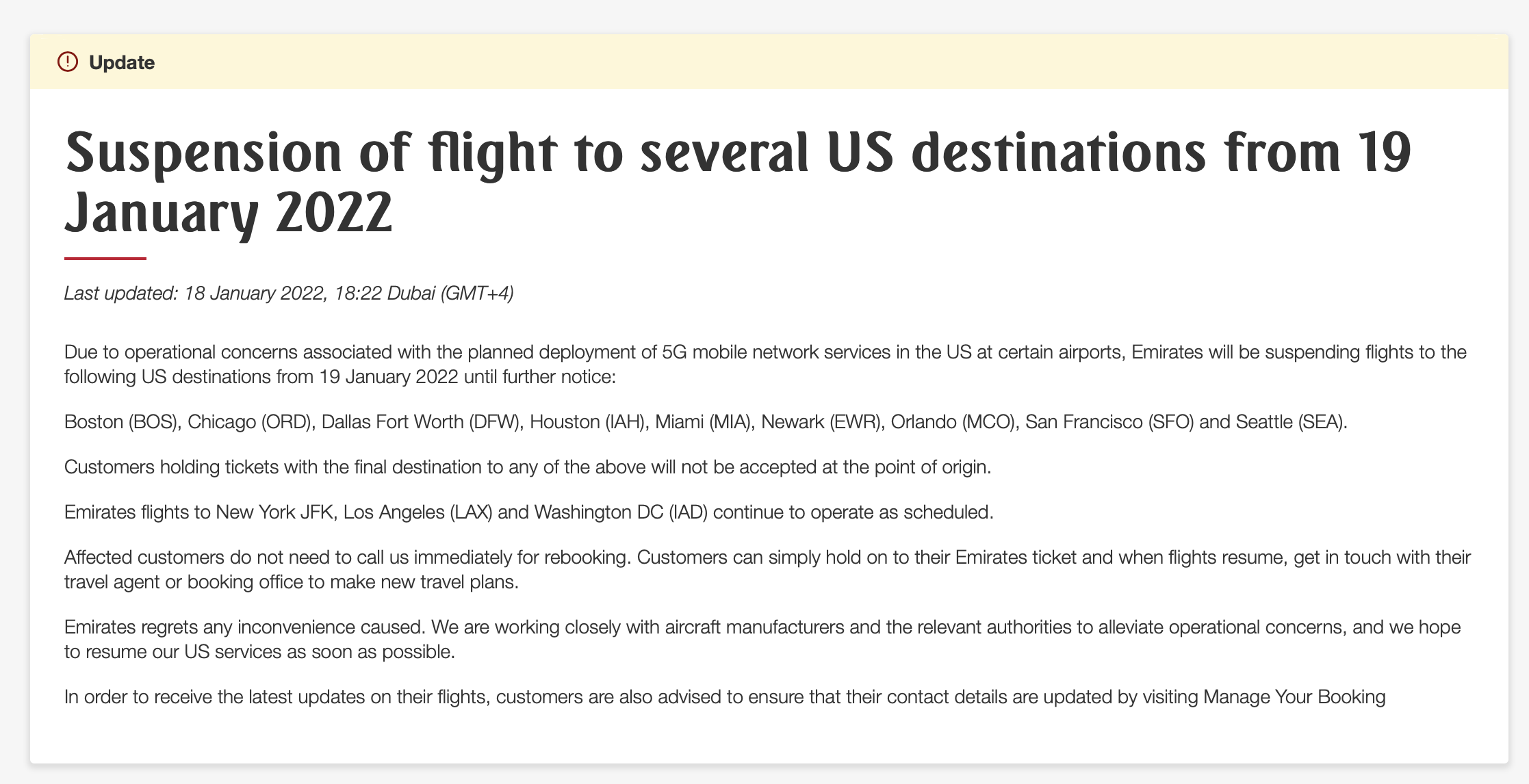Click Orlando (MCO) in the destination list
This screenshot has height=784, width=1529.
(x=952, y=422)
